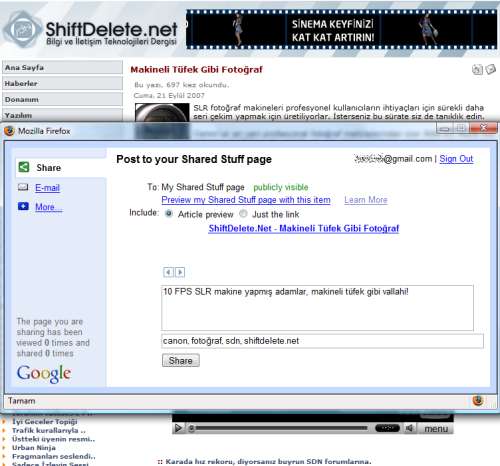Click the ShiftDelete.net logo
This screenshot has width=500, height=466.
point(89,31)
